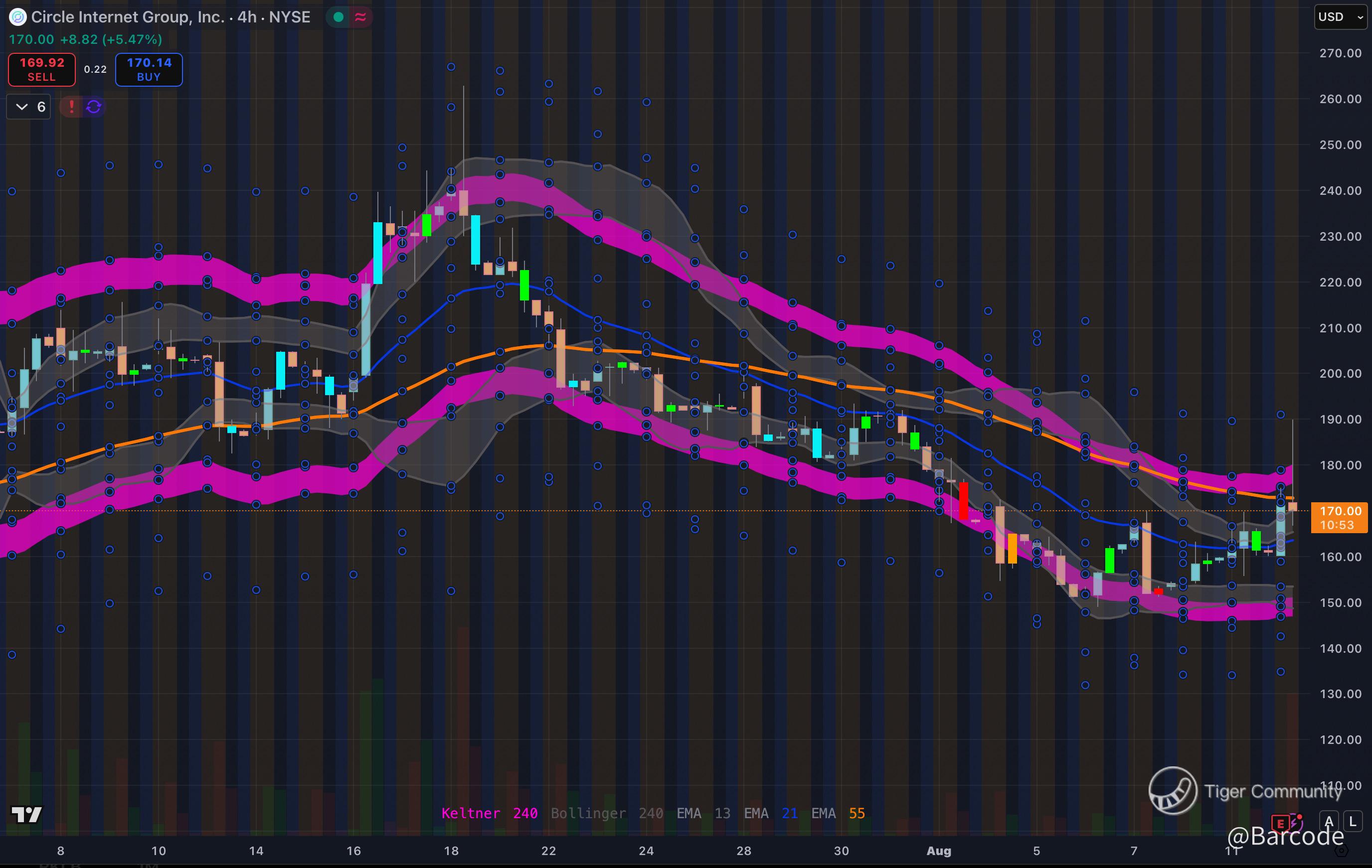This screenshot has width=1372, height=868.
Task: Click the green market open status dot
Action: click(x=339, y=17)
